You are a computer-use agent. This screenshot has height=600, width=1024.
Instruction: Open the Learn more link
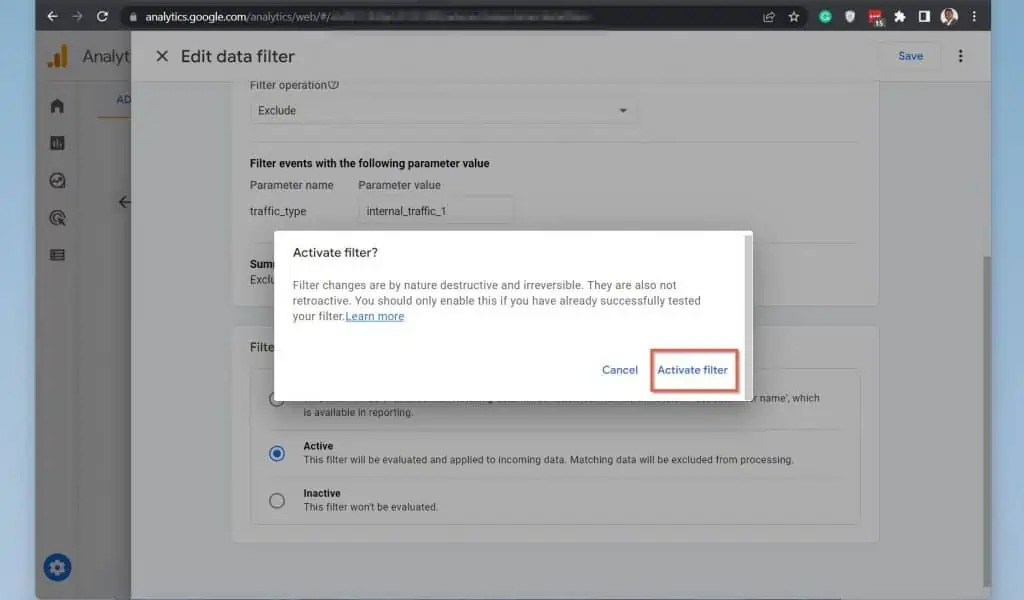click(x=375, y=317)
